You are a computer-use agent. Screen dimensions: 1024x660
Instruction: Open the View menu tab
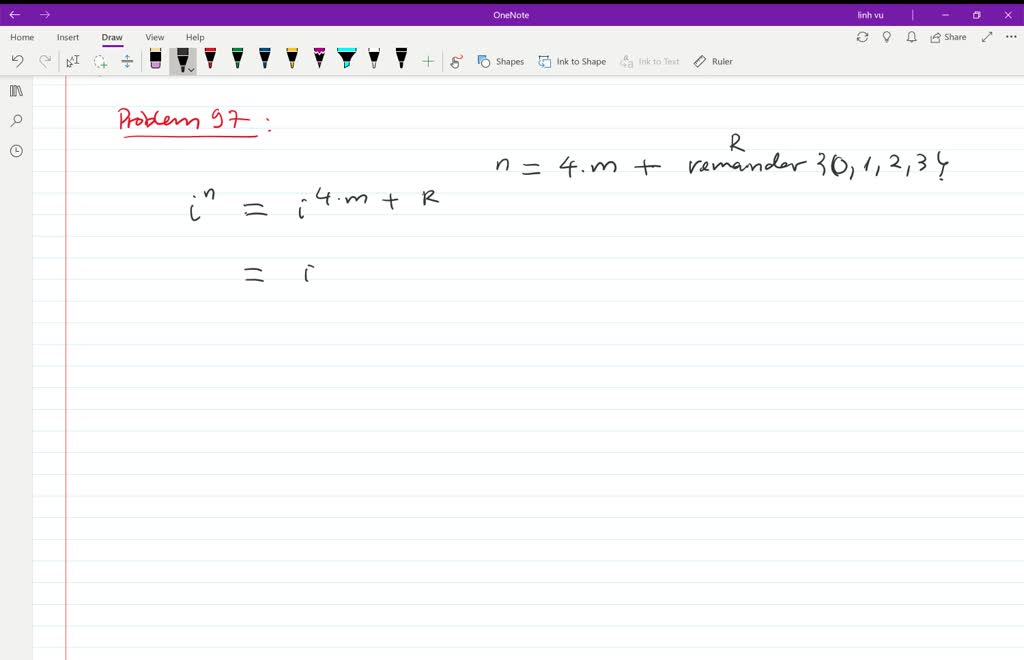(154, 37)
